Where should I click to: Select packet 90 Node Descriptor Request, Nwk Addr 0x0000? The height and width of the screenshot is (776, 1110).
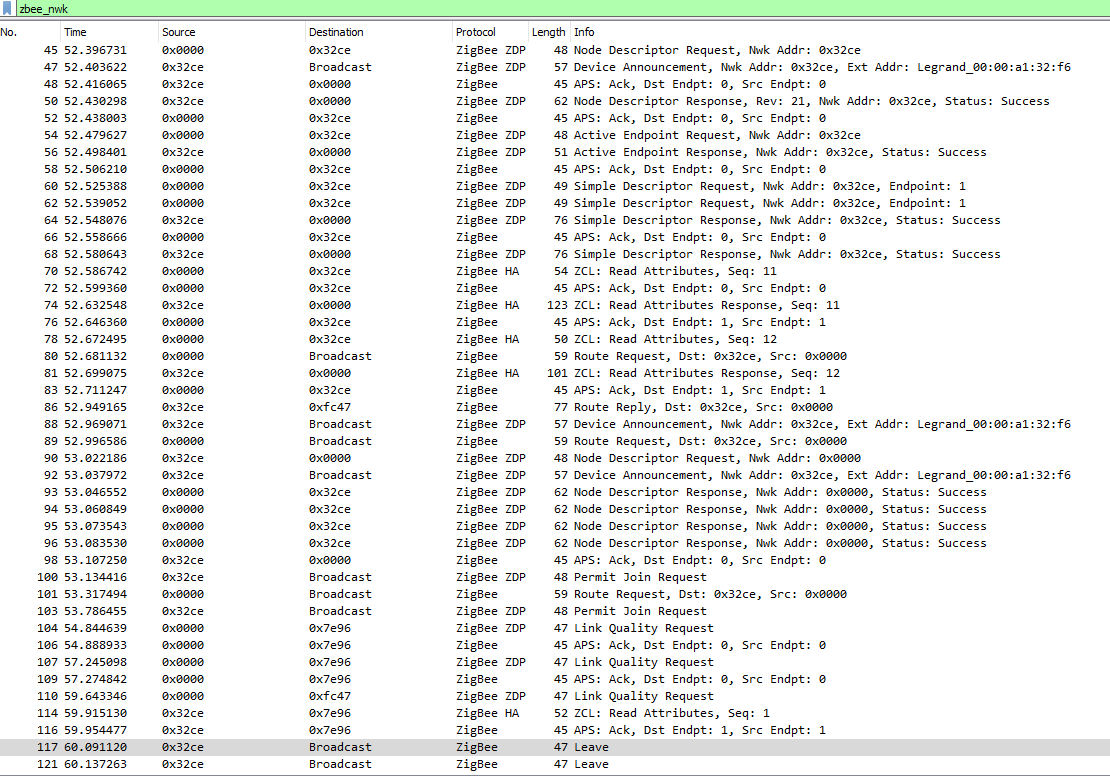(555, 458)
